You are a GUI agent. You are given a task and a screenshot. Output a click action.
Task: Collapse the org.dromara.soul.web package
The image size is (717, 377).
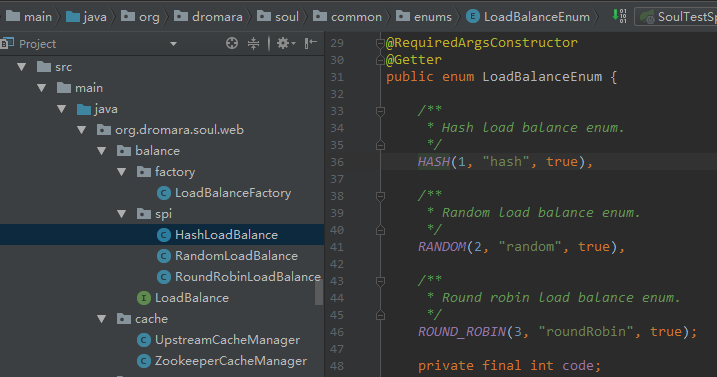[x=82, y=130]
